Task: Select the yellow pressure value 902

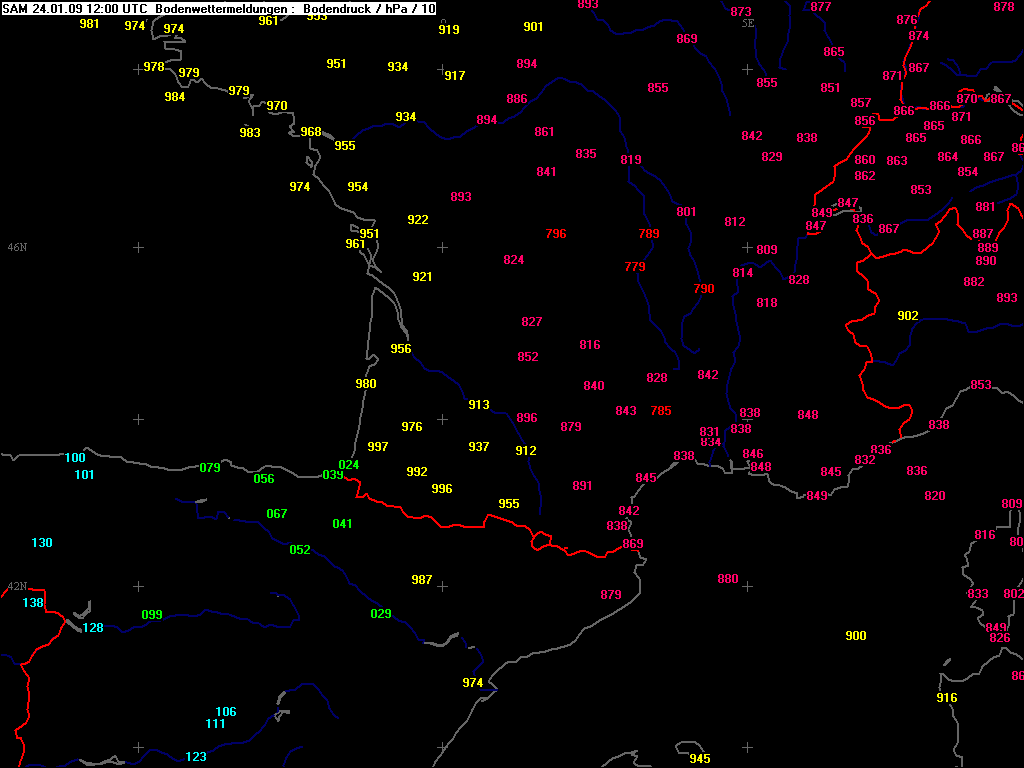Action: 908,316
